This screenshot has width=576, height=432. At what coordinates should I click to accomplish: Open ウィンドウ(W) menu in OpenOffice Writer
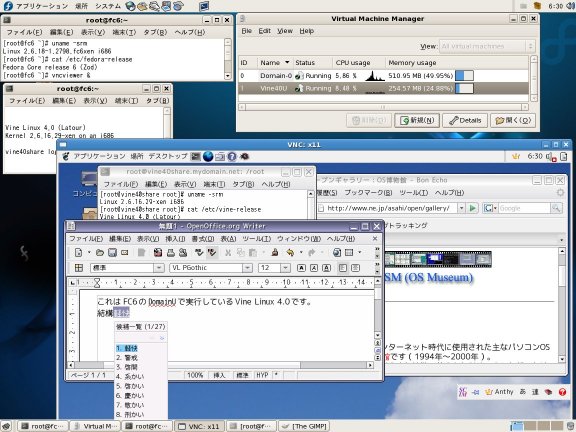299,239
